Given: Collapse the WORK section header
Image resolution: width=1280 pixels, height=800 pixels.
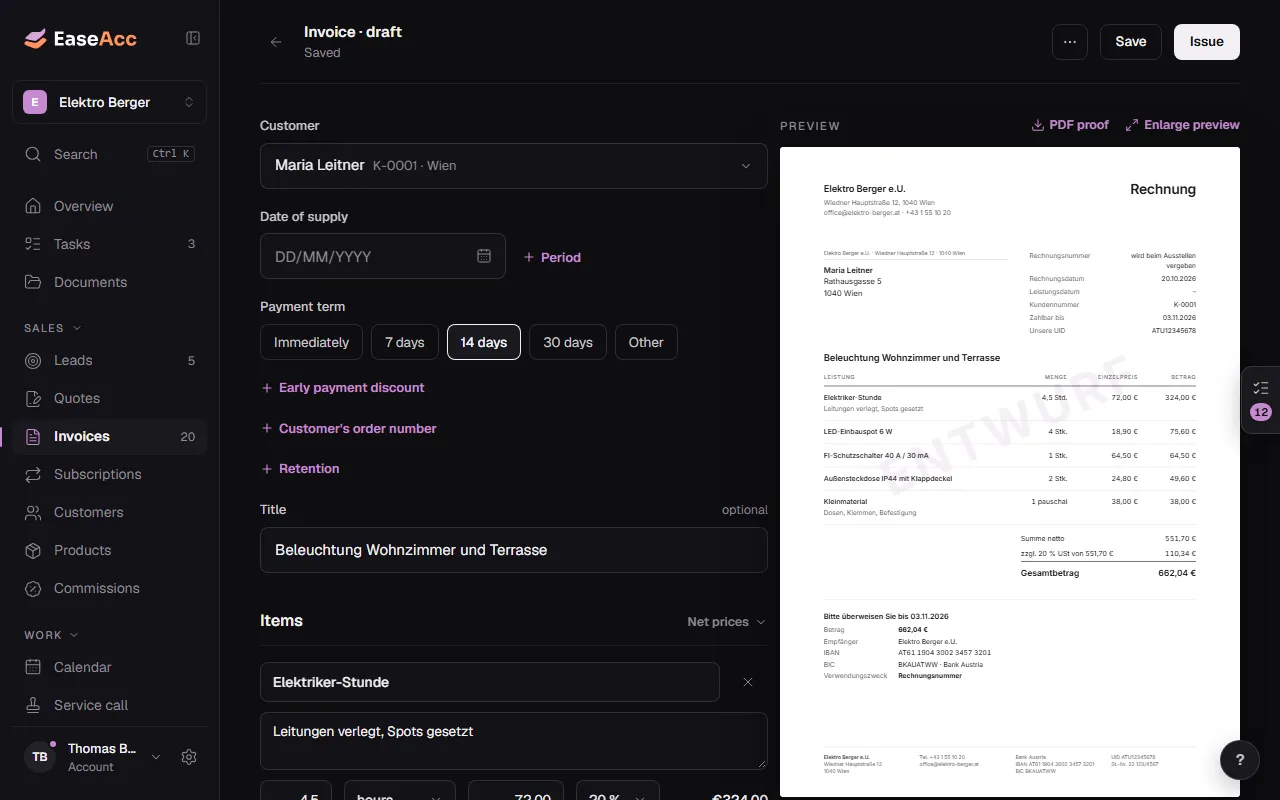Looking at the screenshot, I should coord(51,635).
